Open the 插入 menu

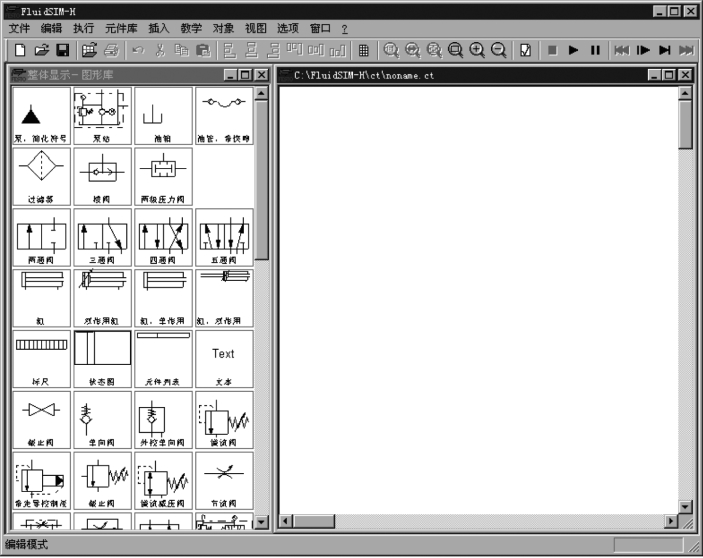point(159,29)
